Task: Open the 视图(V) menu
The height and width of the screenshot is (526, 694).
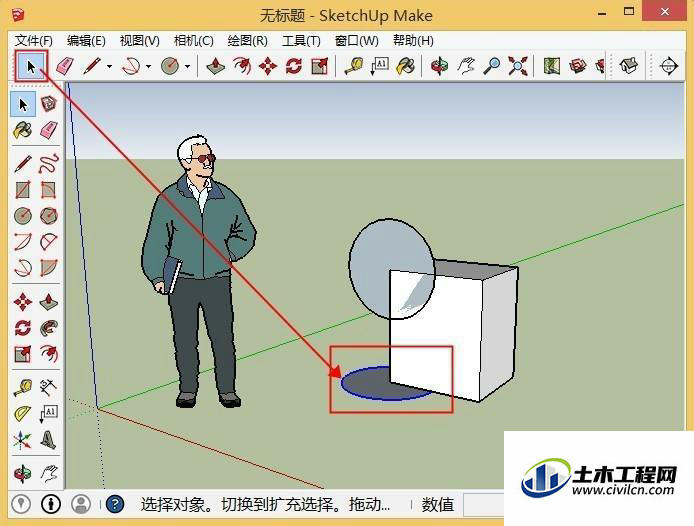Action: [140, 41]
